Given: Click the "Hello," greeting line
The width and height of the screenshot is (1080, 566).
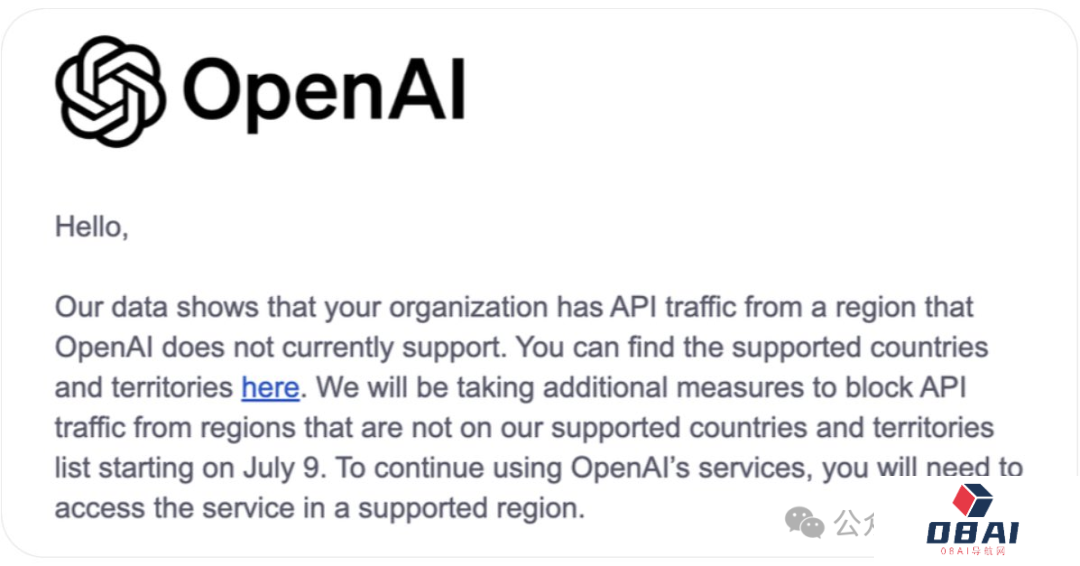Looking at the screenshot, I should tap(92, 227).
